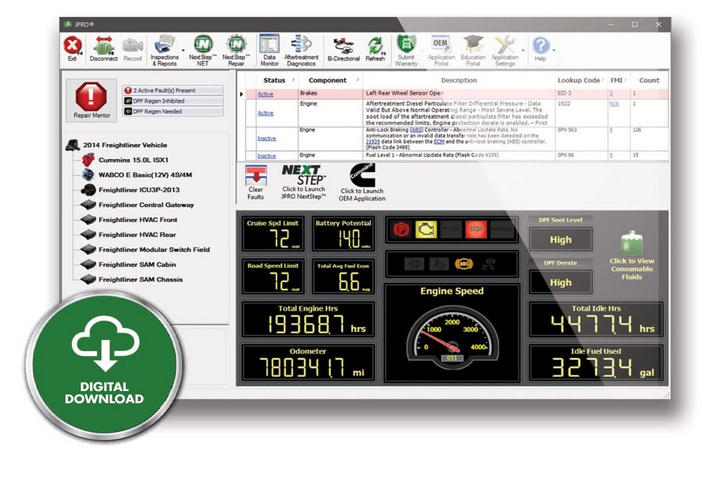Click the Active link for the aftertreatment fault
This screenshot has height=482, width=713.
point(266,113)
